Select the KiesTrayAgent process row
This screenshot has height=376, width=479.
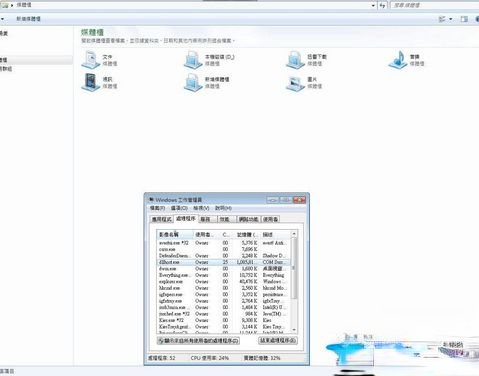224,327
